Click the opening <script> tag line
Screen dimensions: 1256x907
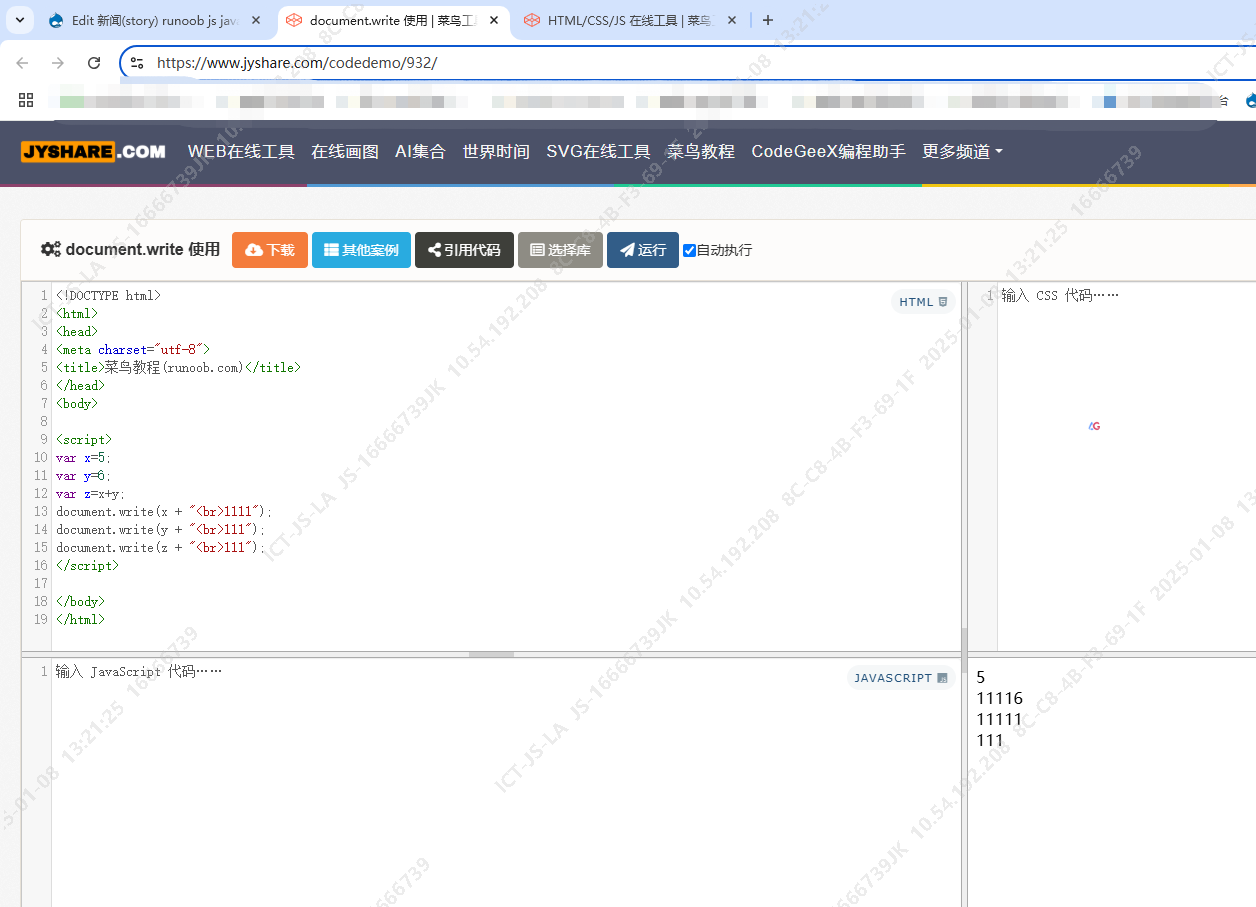coord(84,440)
